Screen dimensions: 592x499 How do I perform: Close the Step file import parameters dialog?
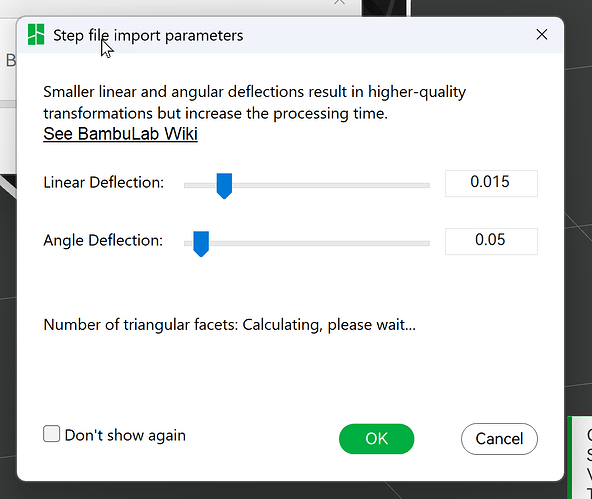point(542,34)
